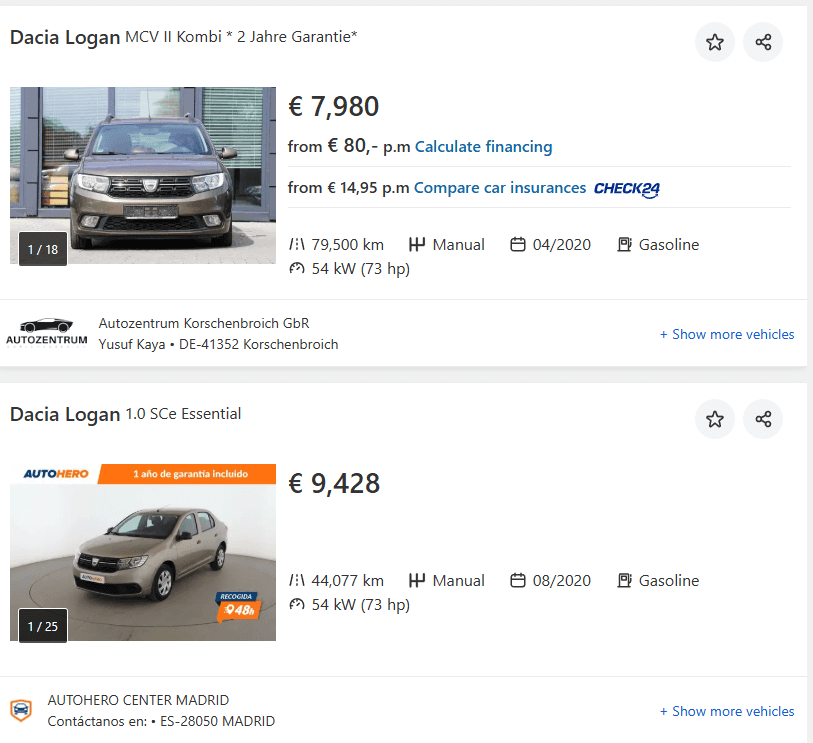The image size is (813, 743).
Task: Click the AUTOHERO CENTER MADRID dealer name
Action: [138, 700]
